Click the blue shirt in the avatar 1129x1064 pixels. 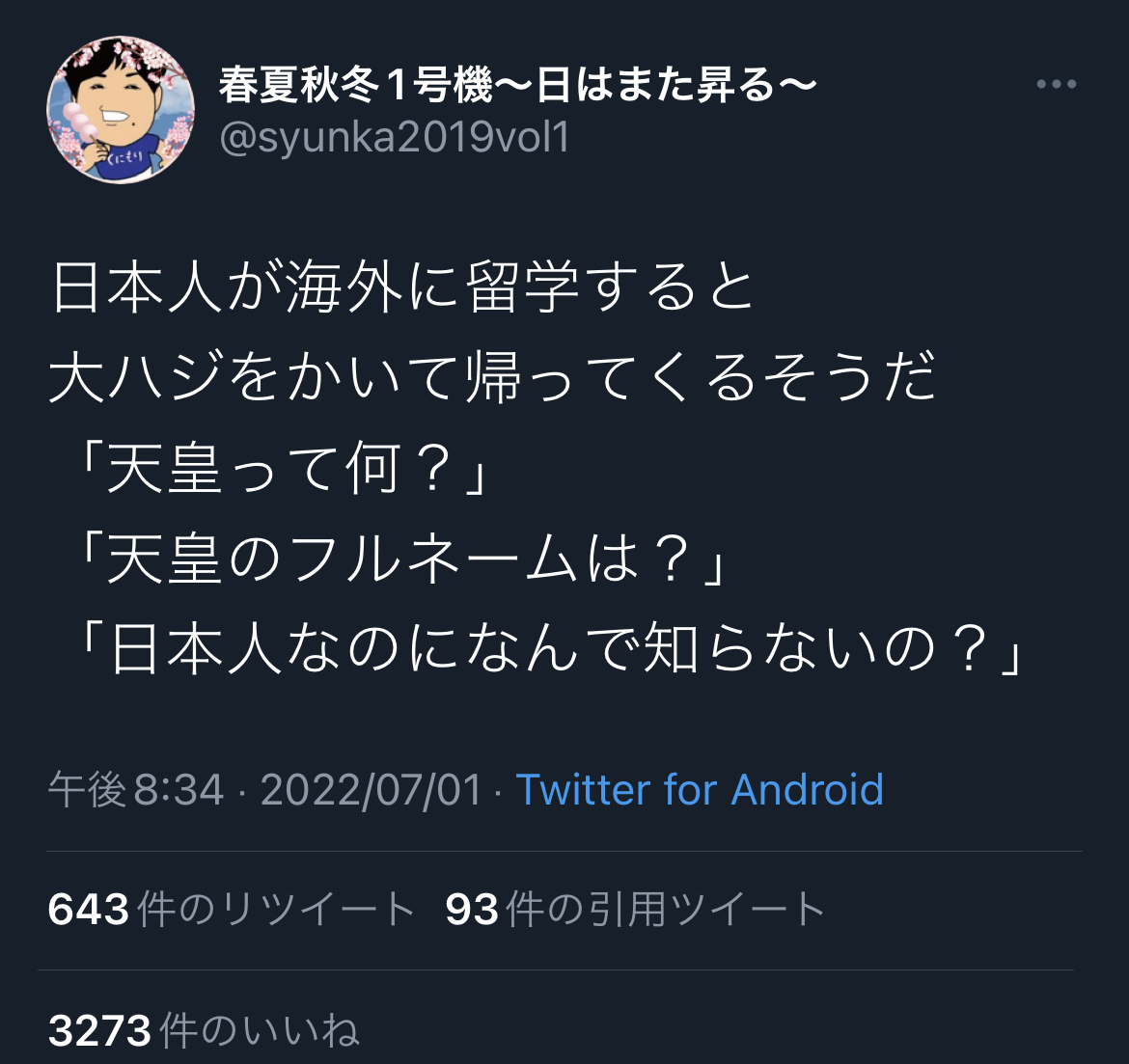tap(123, 156)
